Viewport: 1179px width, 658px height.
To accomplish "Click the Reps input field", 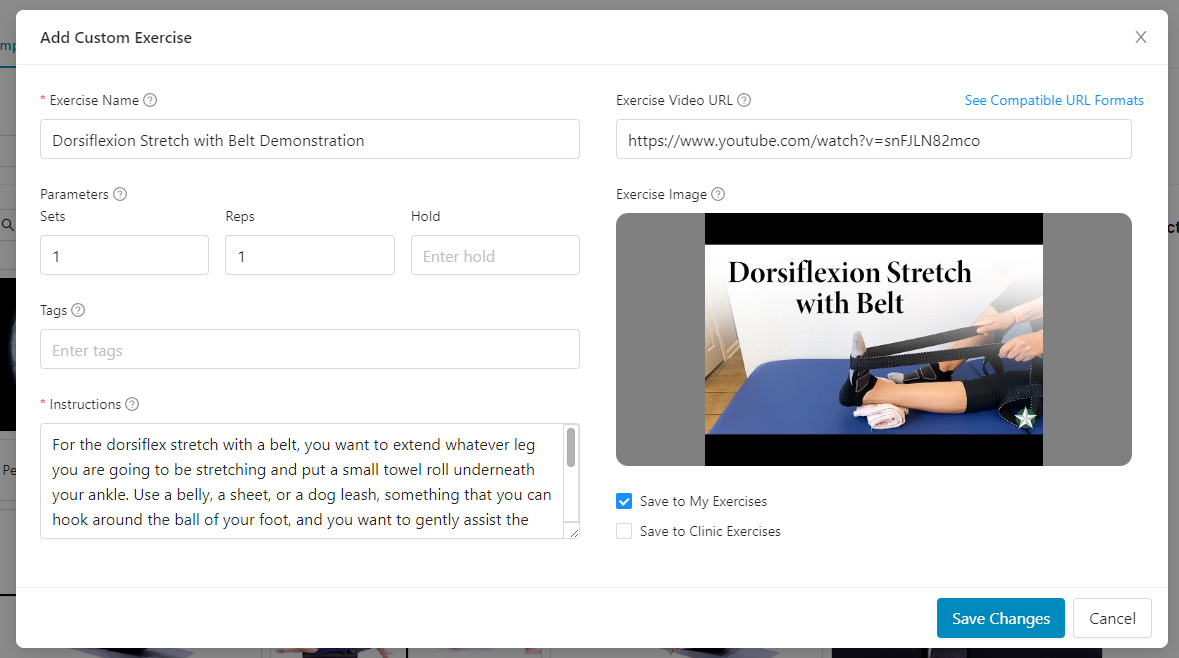I will pos(309,255).
